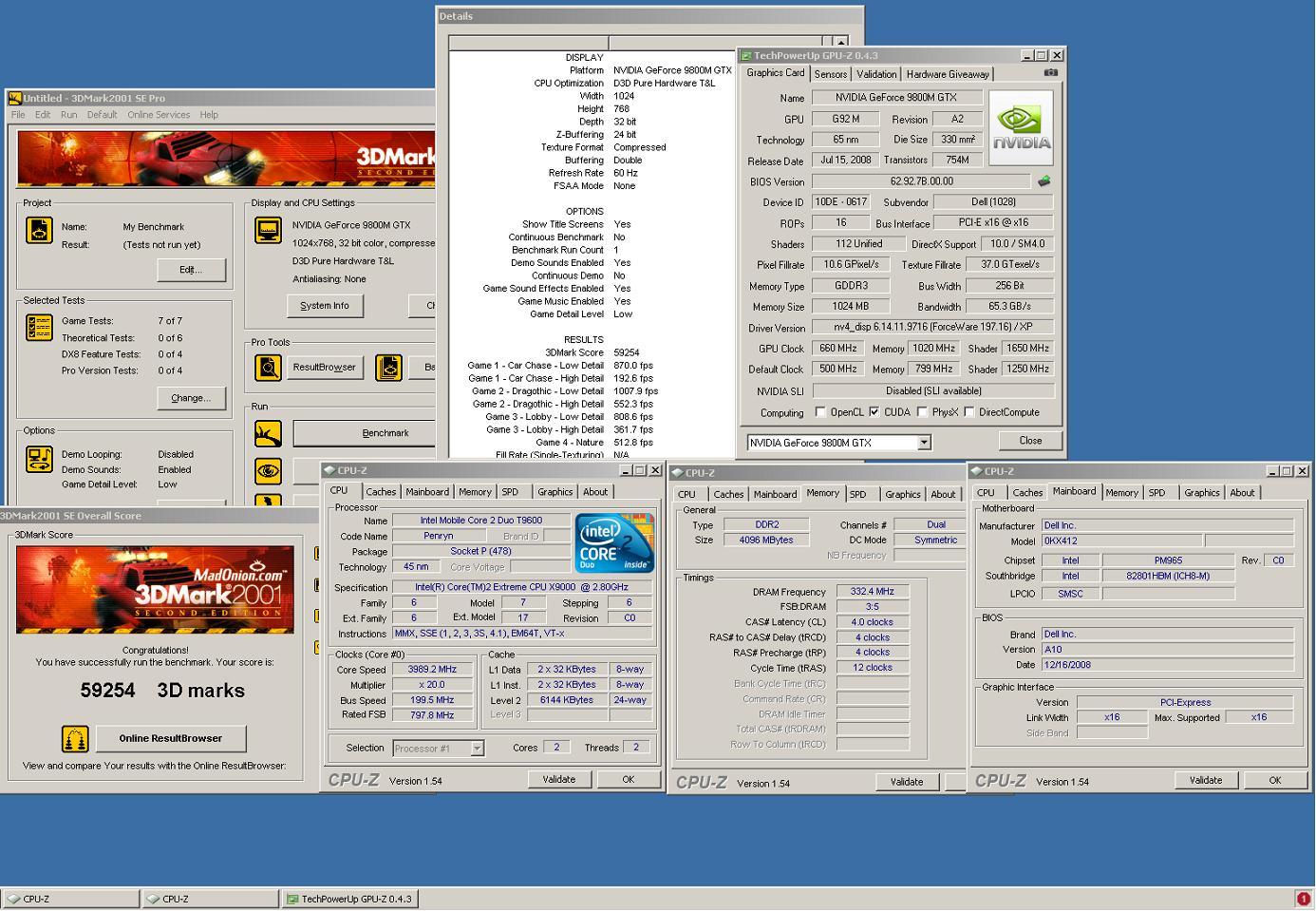Click the GPU-Z screenshot camera icon
This screenshot has height=911, width=1316.
click(1050, 72)
